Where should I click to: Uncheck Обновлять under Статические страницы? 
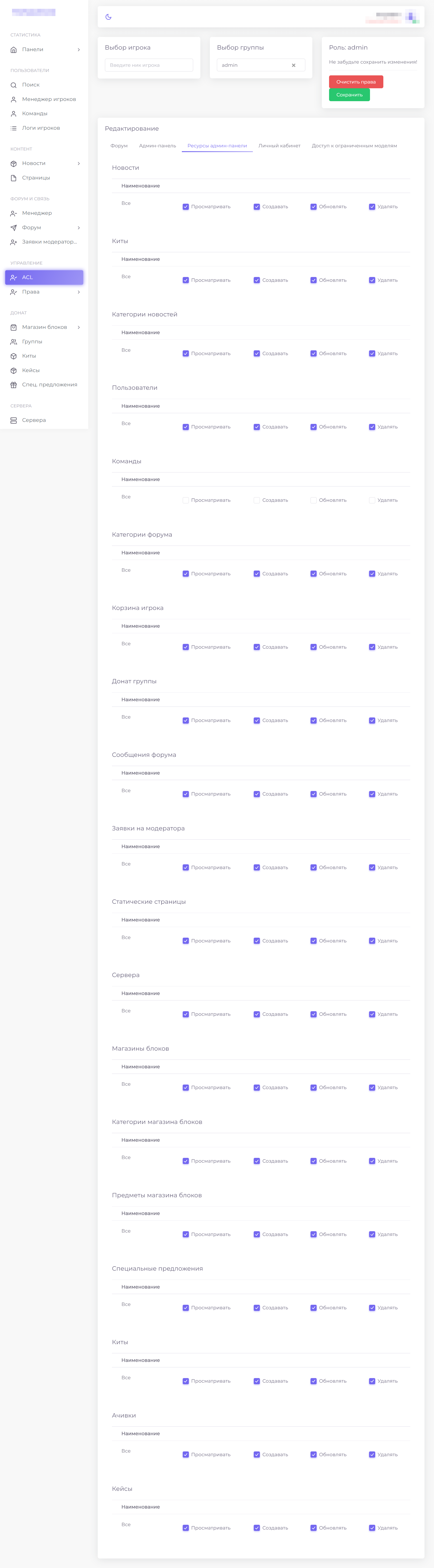314,941
